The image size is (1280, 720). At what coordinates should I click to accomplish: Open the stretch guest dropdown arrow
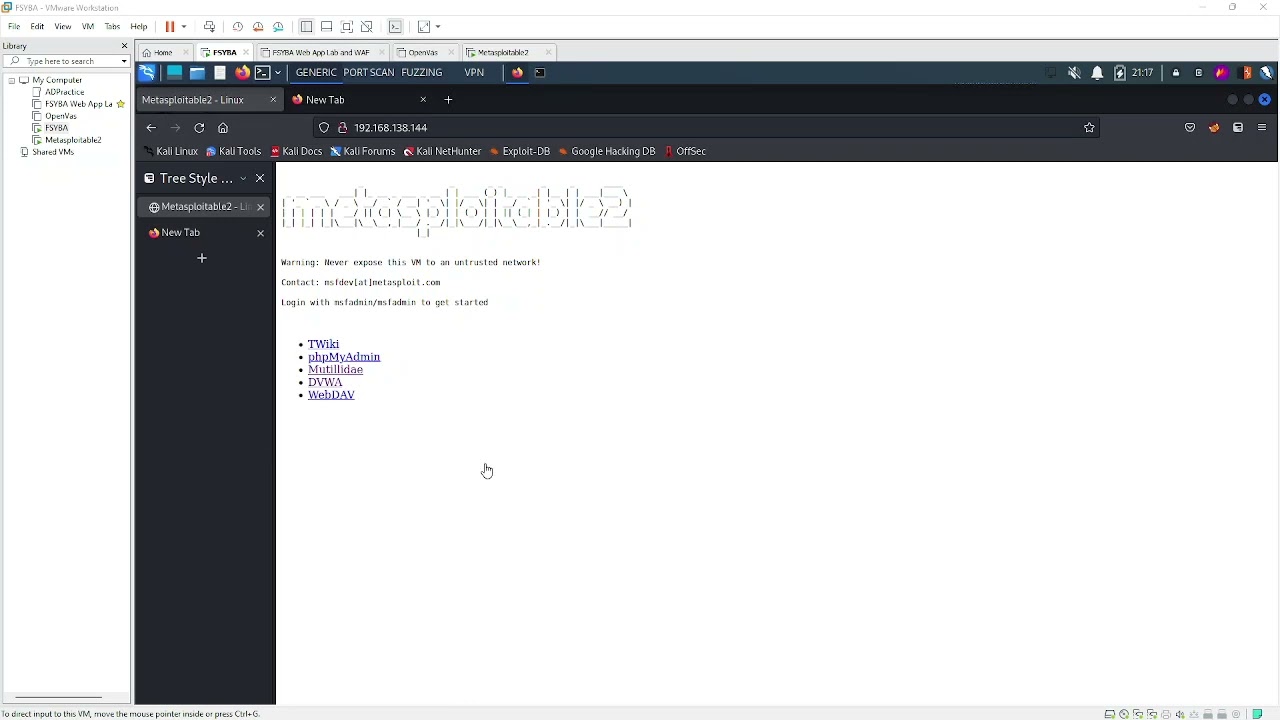(438, 27)
